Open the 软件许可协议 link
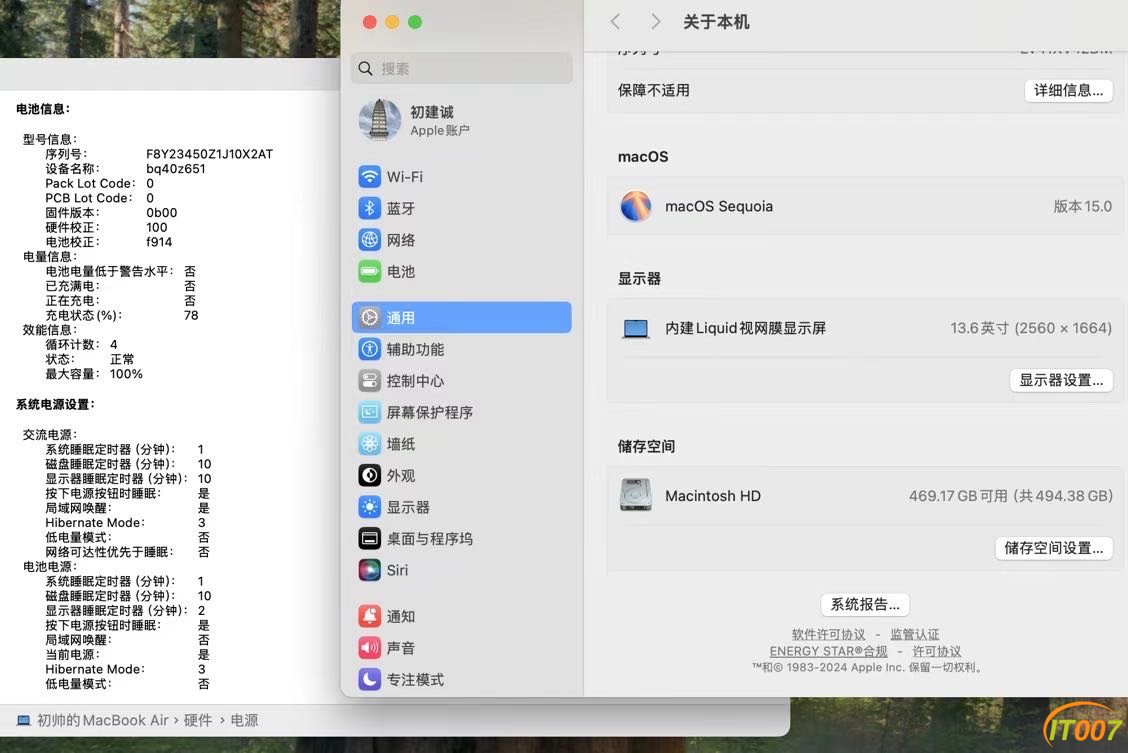 click(x=829, y=634)
